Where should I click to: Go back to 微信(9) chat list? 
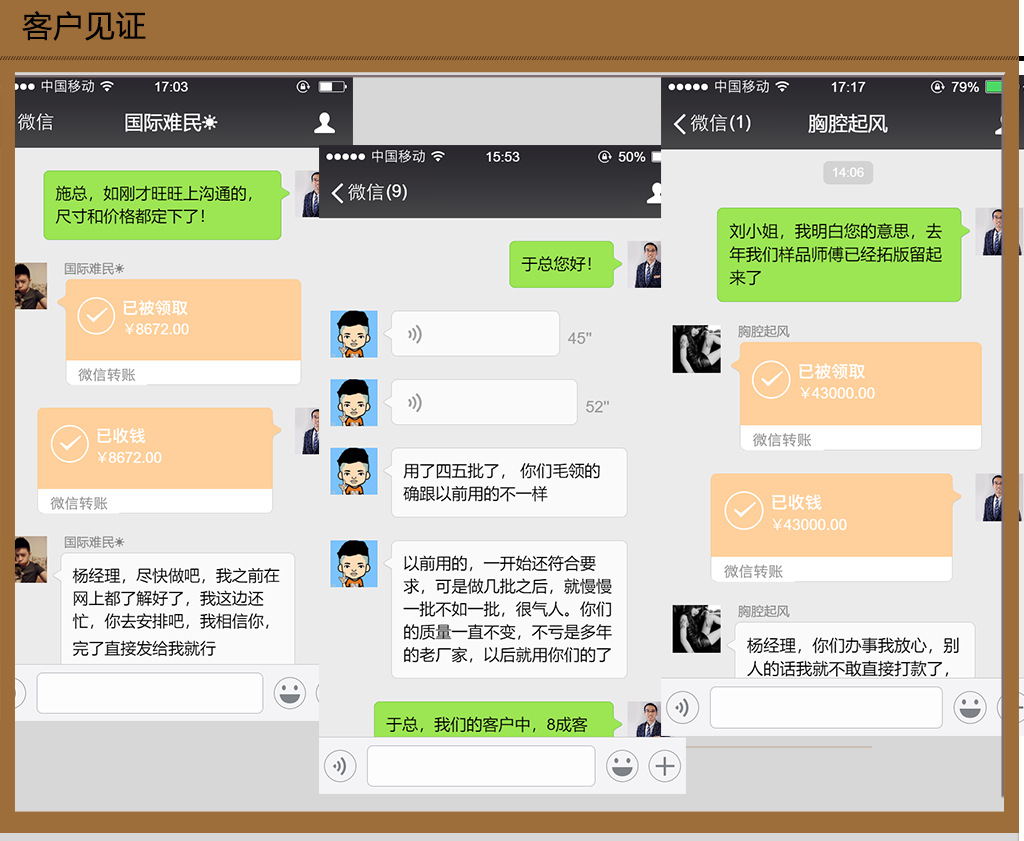click(369, 192)
